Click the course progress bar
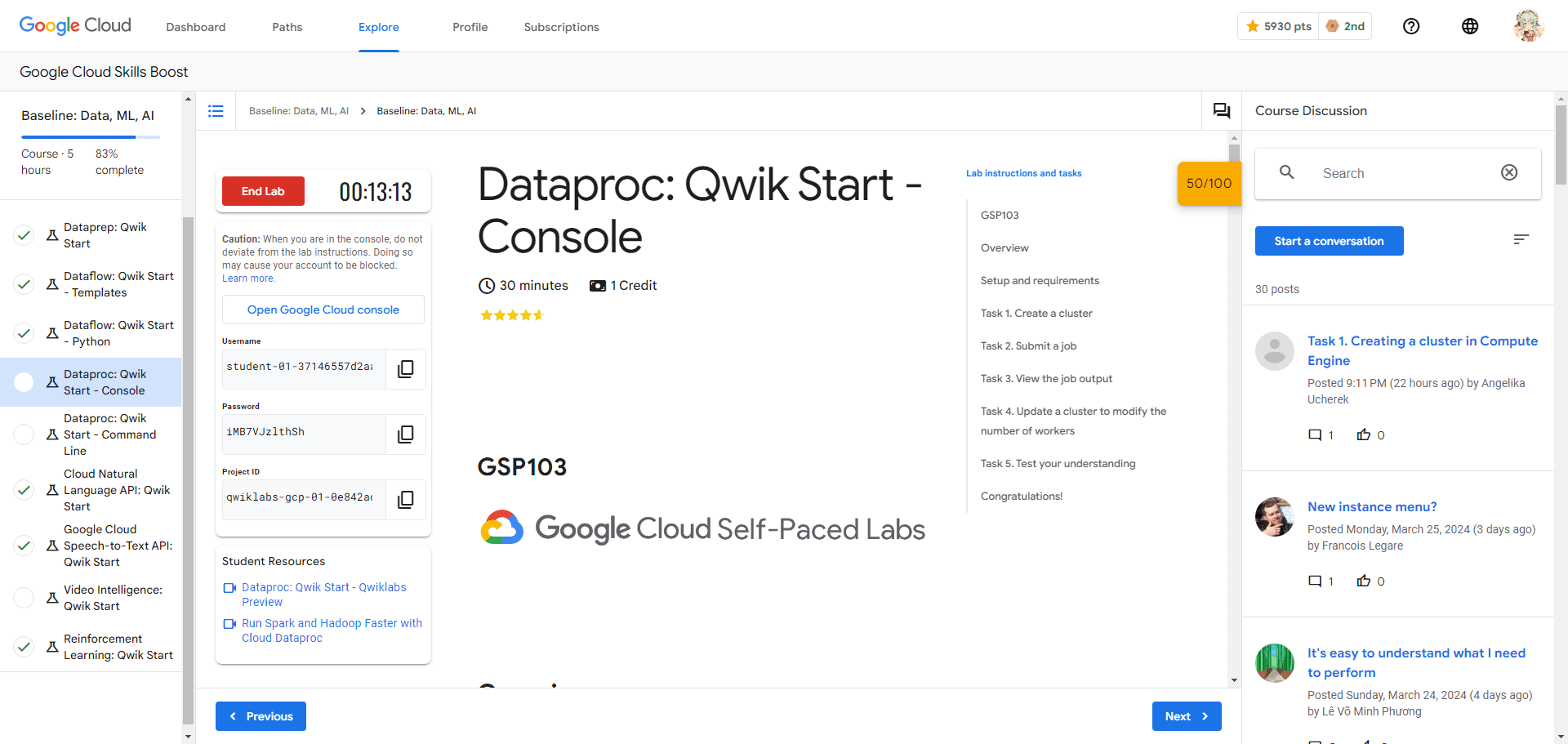This screenshot has height=744, width=1568. click(x=91, y=137)
